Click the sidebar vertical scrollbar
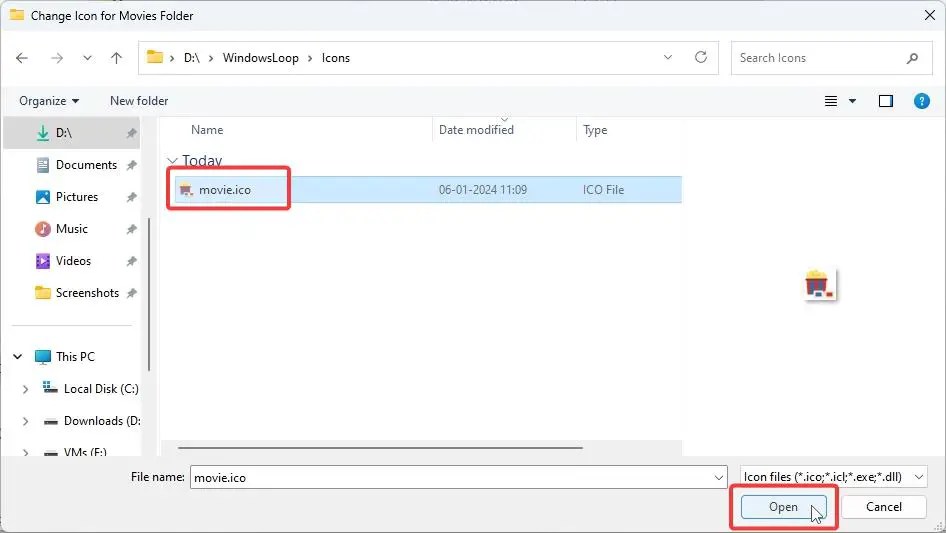Screen dimensions: 946x533 149,294
